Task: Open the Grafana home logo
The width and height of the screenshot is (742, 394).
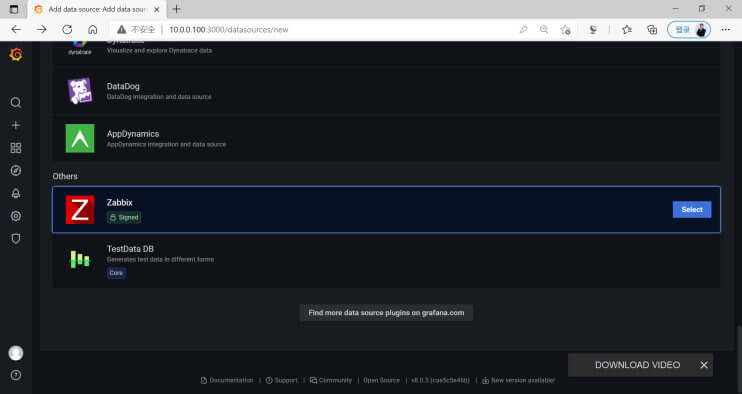Action: click(x=16, y=55)
